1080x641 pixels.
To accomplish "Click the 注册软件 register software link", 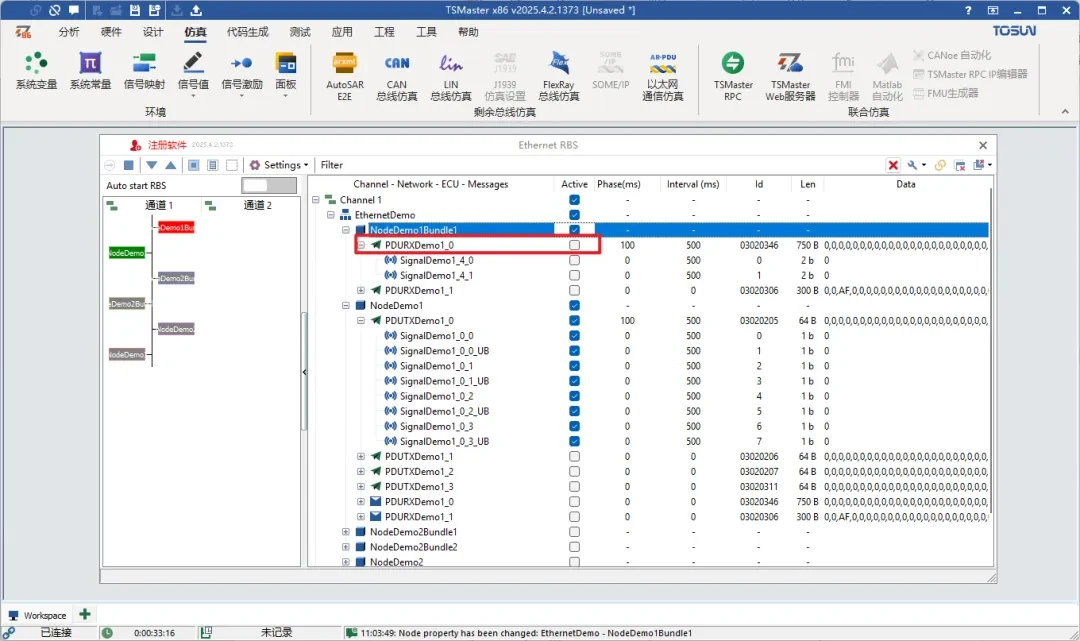I will pyautogui.click(x=166, y=145).
